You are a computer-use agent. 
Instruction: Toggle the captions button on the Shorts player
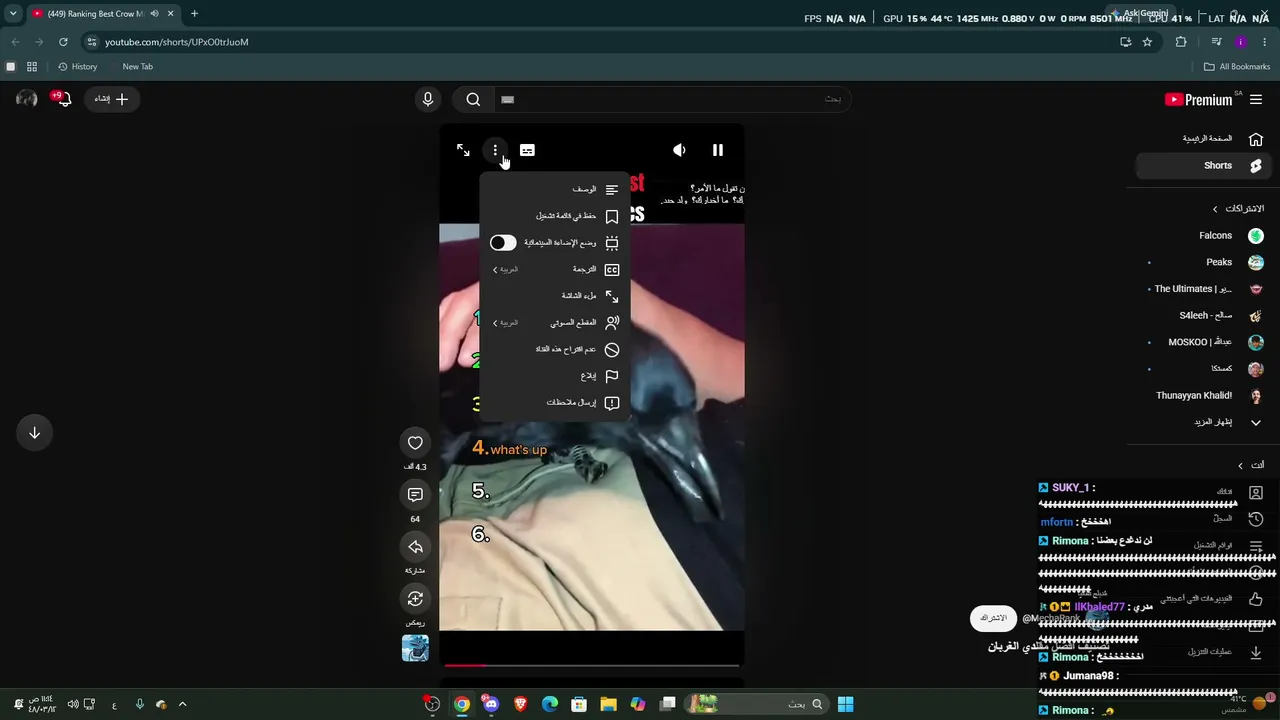click(527, 150)
